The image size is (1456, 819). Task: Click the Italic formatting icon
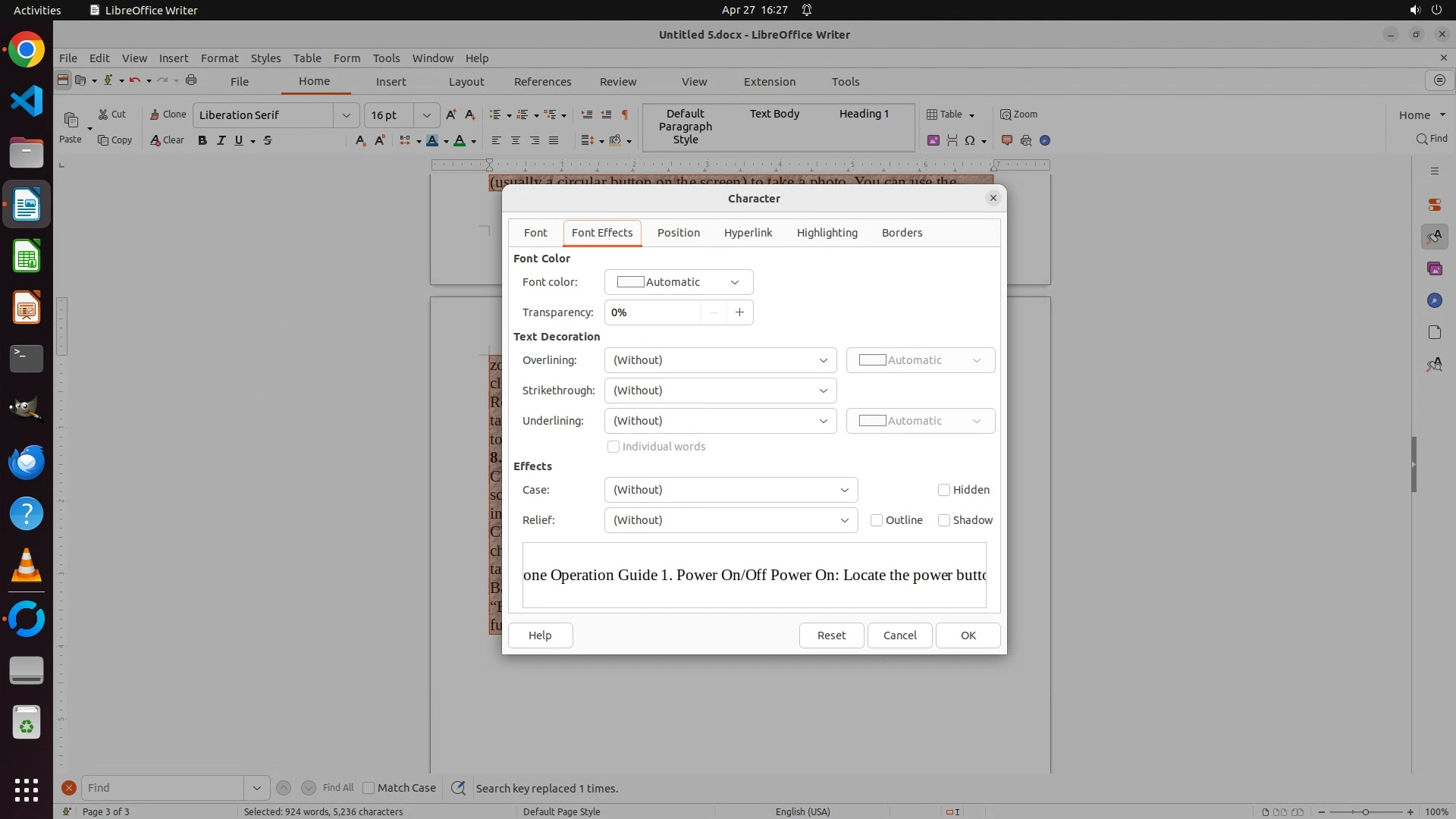(x=221, y=140)
